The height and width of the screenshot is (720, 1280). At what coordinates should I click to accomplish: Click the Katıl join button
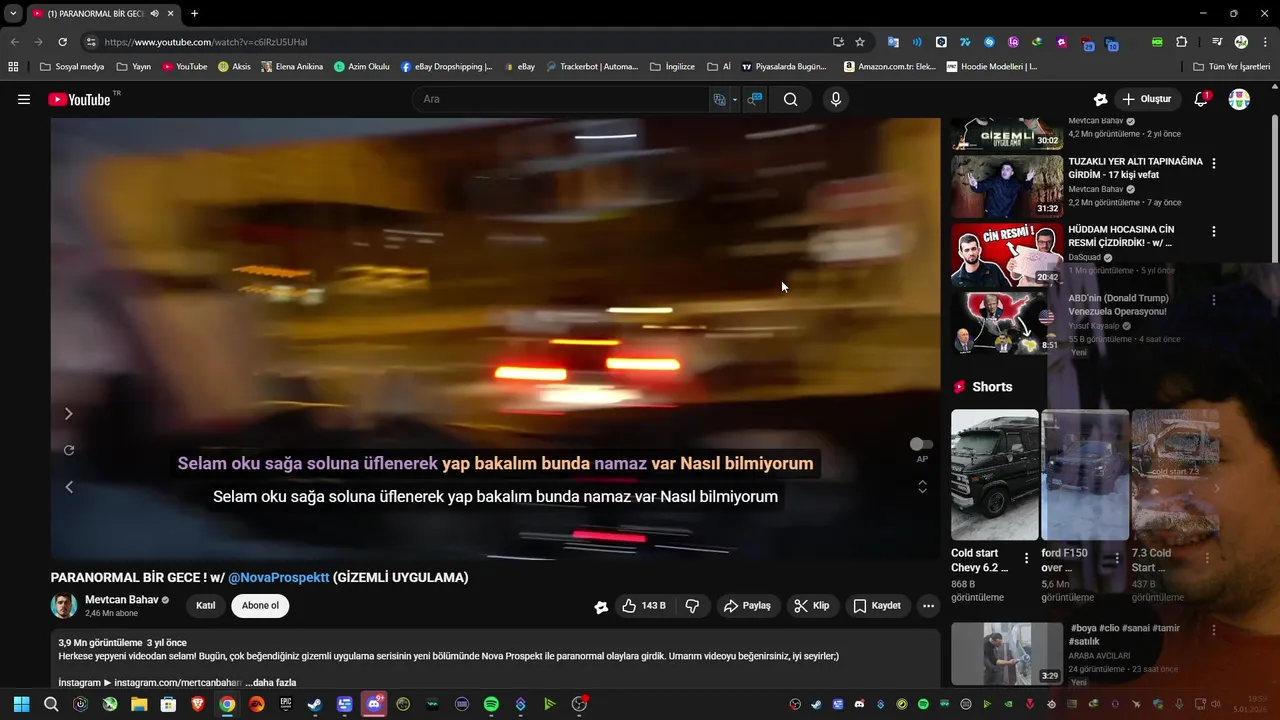click(205, 606)
